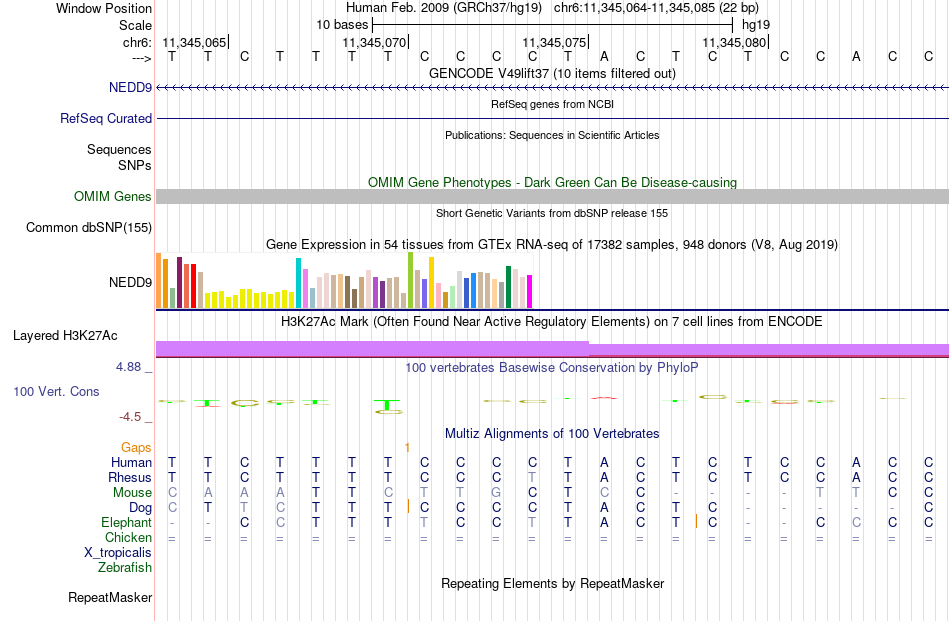The width and height of the screenshot is (950, 621).
Task: Click the GTEx NEDD9 expression bar chart
Action: 344,281
